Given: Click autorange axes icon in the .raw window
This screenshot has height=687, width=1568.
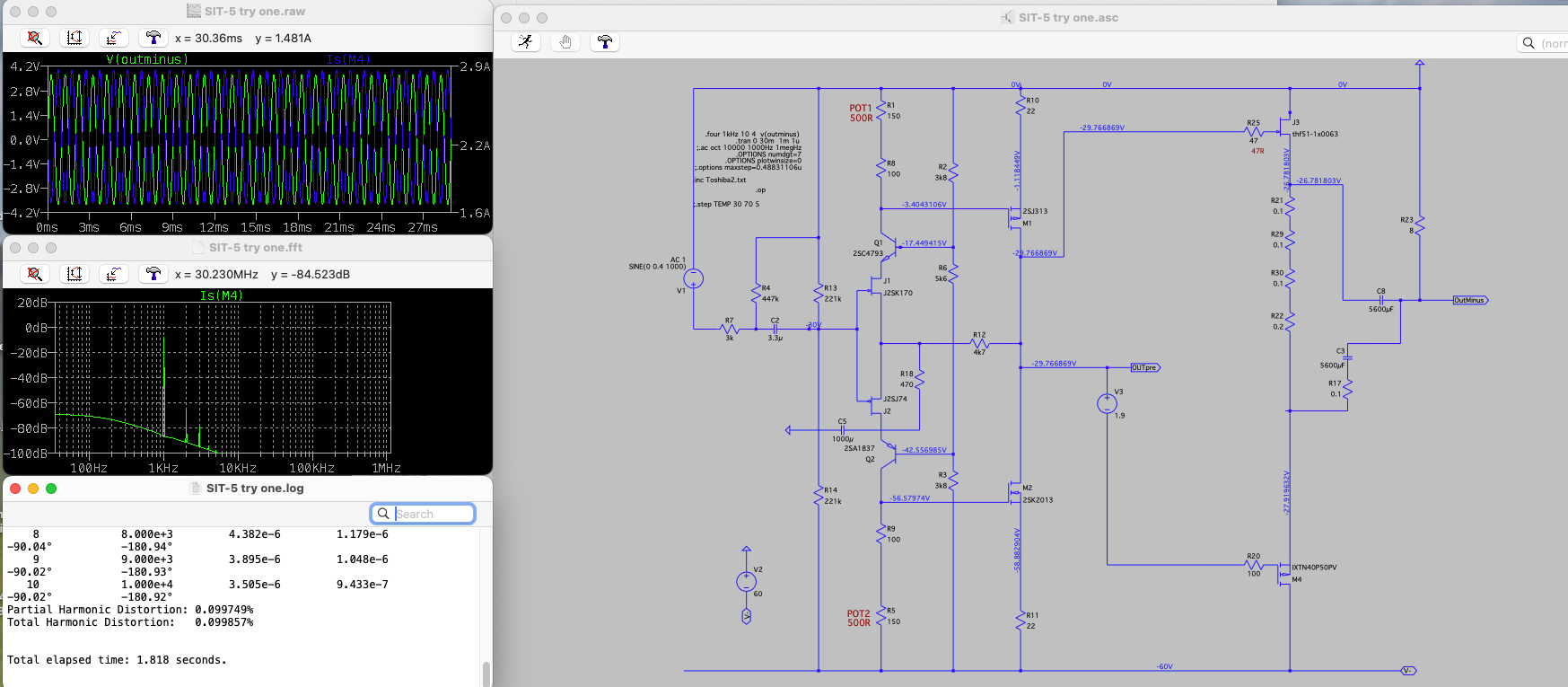Looking at the screenshot, I should click(74, 38).
